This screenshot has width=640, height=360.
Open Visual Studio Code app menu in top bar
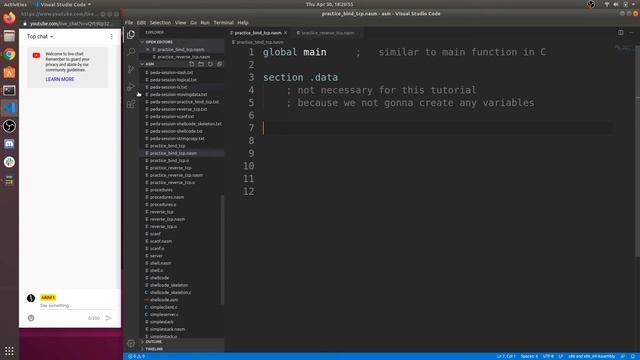point(63,4)
